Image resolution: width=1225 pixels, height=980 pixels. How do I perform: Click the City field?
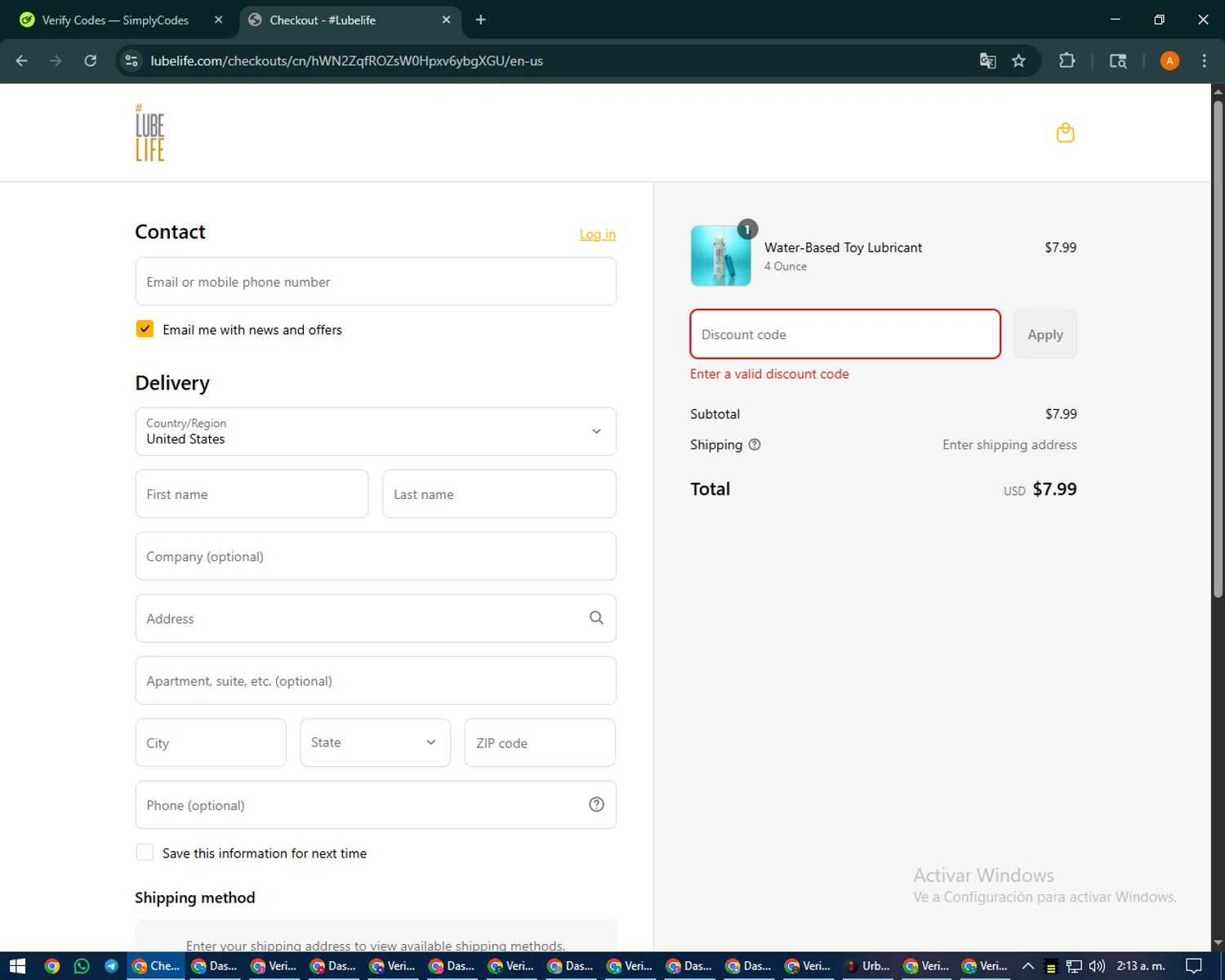click(x=211, y=742)
